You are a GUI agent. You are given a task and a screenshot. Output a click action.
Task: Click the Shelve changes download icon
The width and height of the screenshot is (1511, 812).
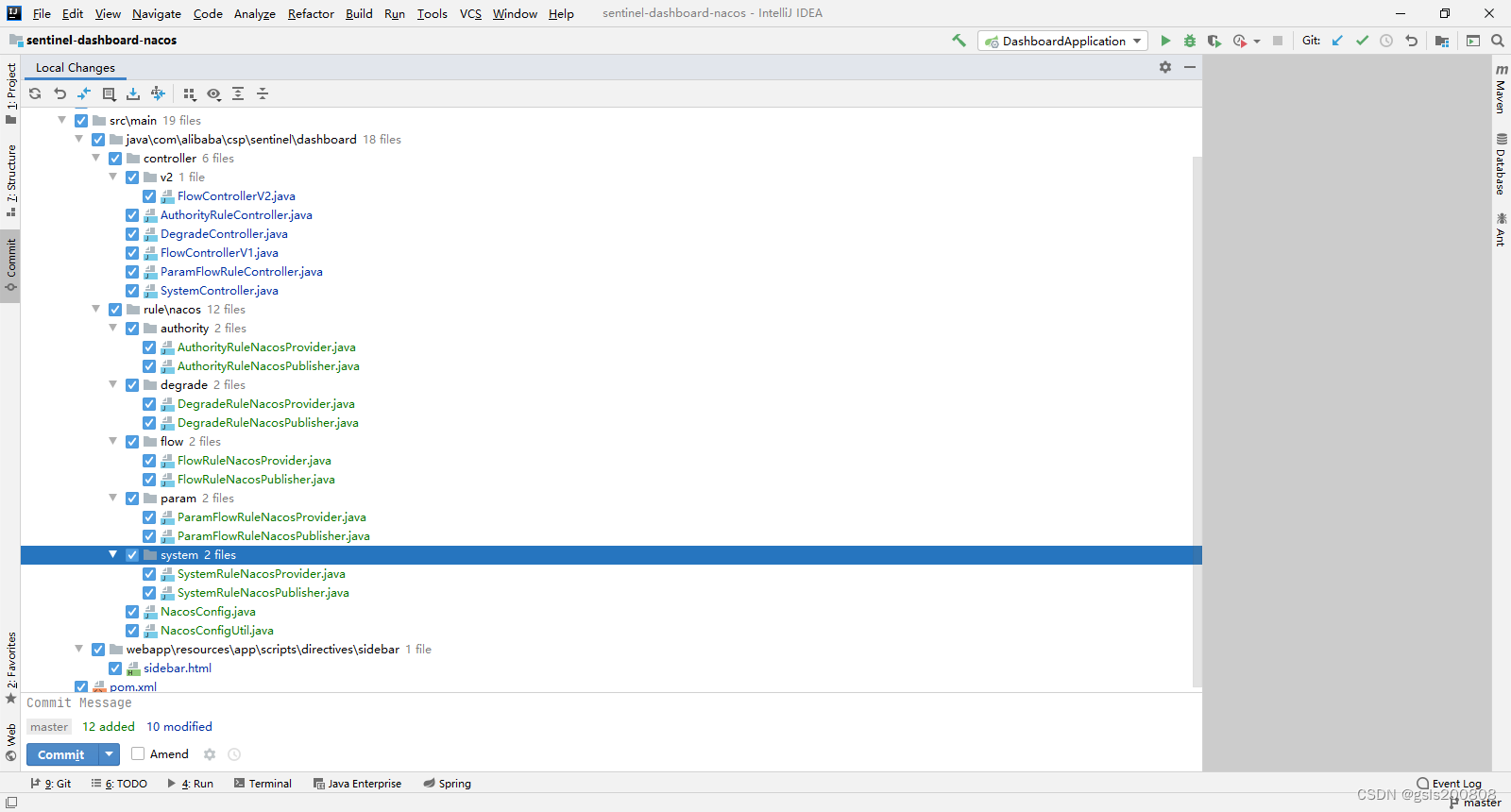(133, 93)
